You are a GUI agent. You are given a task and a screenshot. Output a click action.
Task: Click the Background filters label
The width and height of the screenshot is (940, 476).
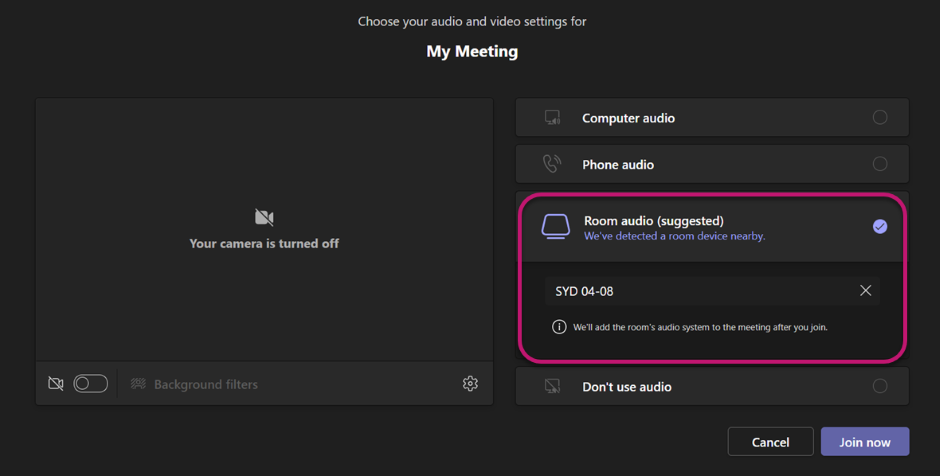point(206,384)
